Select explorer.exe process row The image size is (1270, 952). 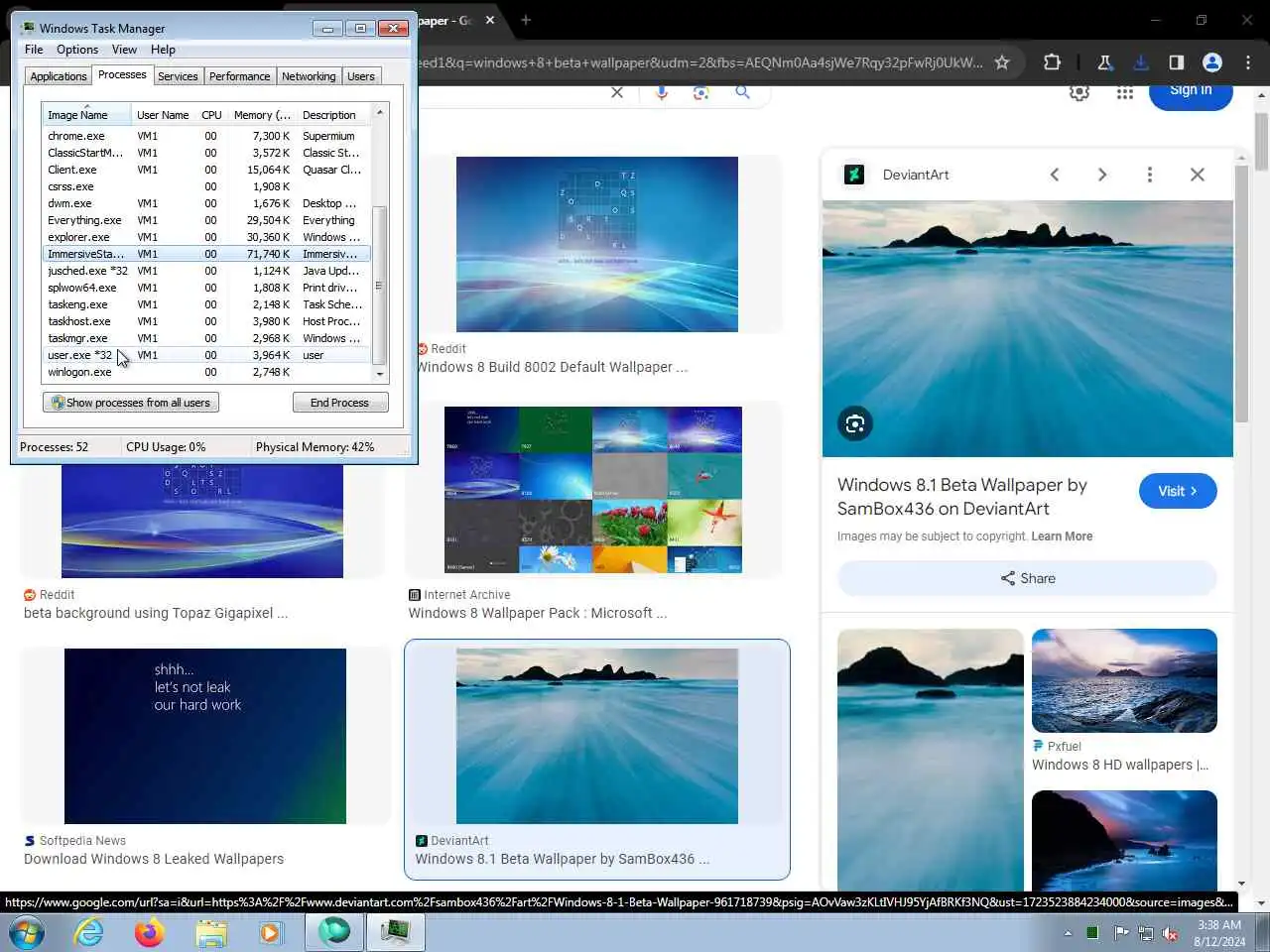click(x=206, y=237)
